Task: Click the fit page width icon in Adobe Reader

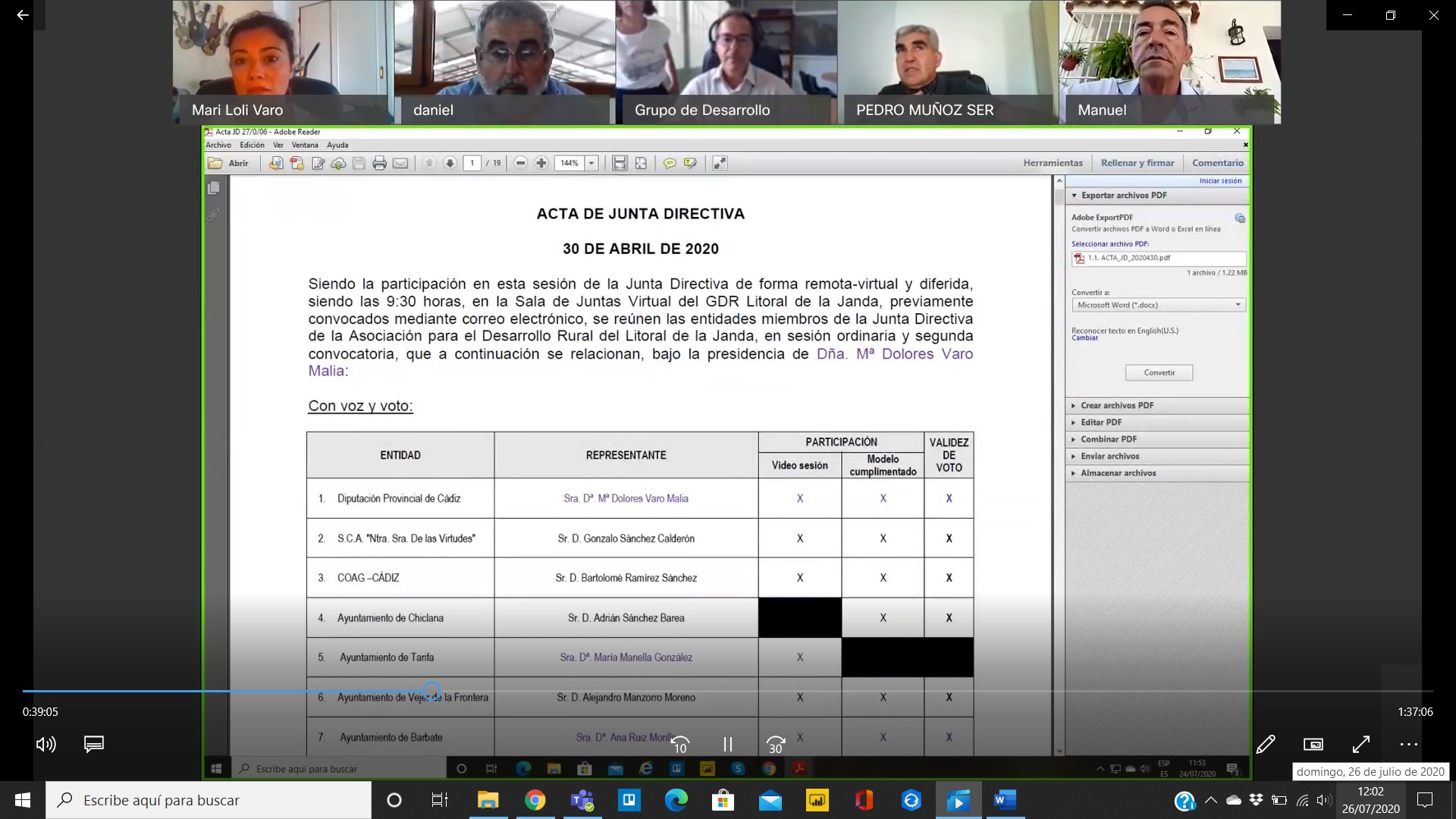Action: pyautogui.click(x=620, y=163)
